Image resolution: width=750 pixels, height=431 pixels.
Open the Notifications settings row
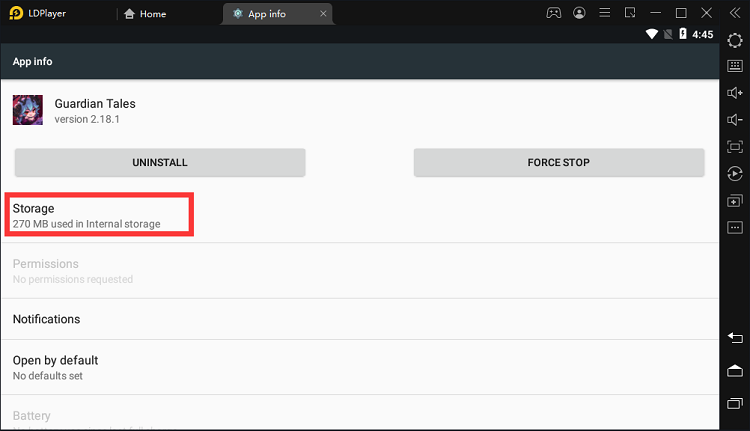(x=360, y=319)
